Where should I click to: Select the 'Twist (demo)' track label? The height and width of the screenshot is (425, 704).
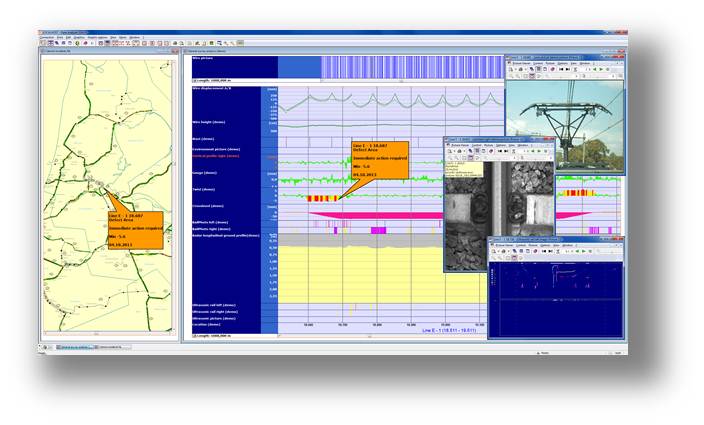204,189
